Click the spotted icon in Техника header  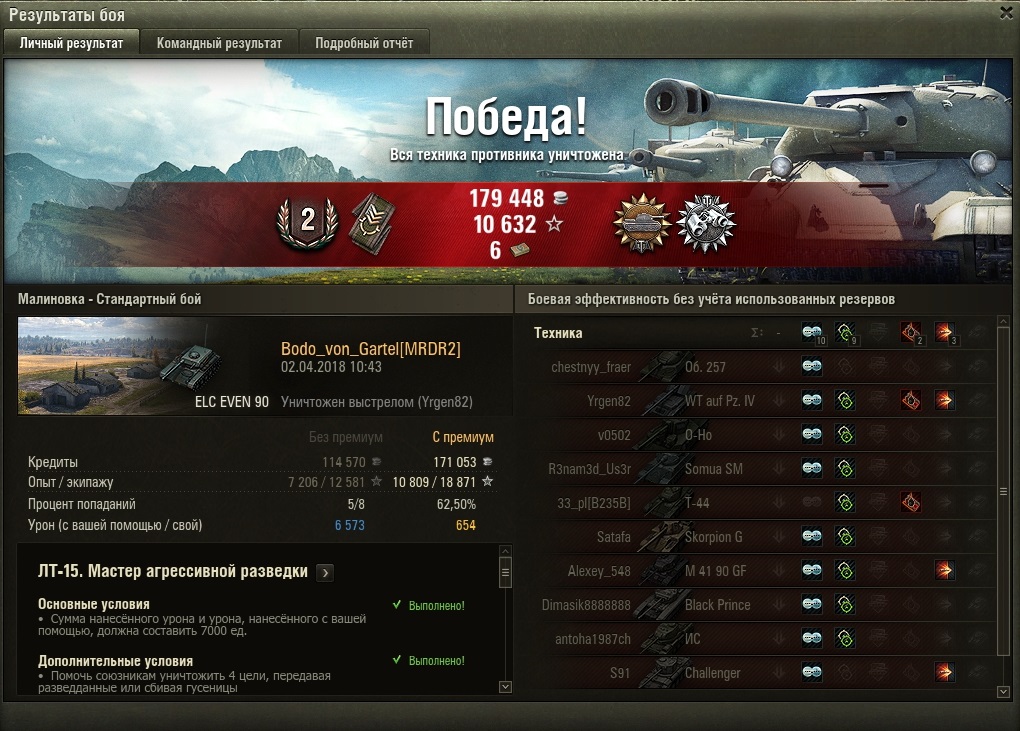[812, 333]
